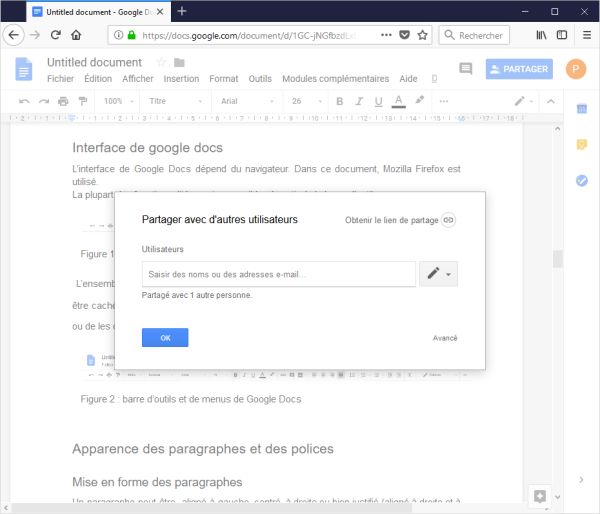The height and width of the screenshot is (514, 600).
Task: Bookmark this page with the star
Action: (x=422, y=35)
